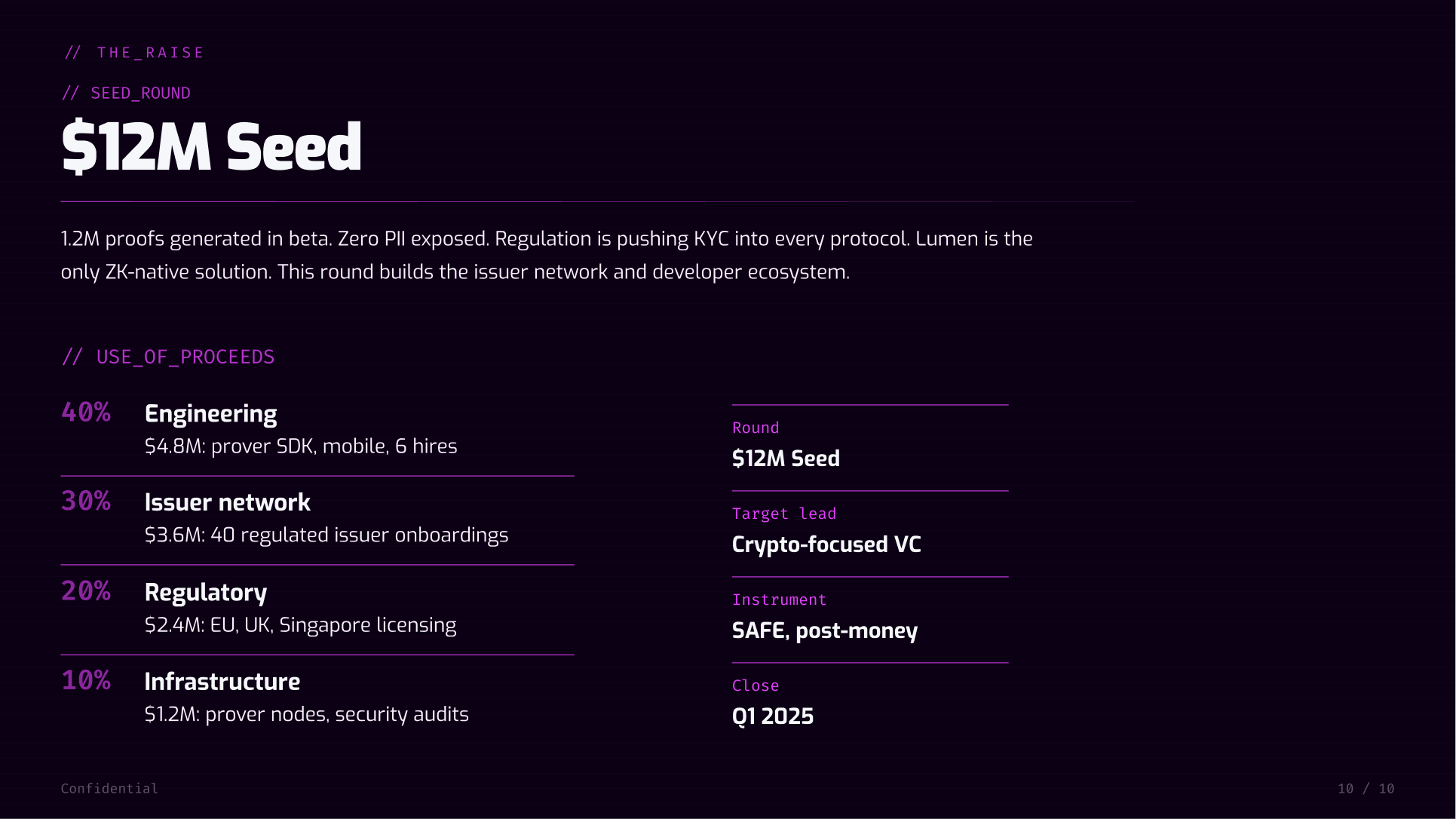Click the "$4.8M: prover SDK" detail line
The width and height of the screenshot is (1456, 819).
pyautogui.click(x=301, y=446)
